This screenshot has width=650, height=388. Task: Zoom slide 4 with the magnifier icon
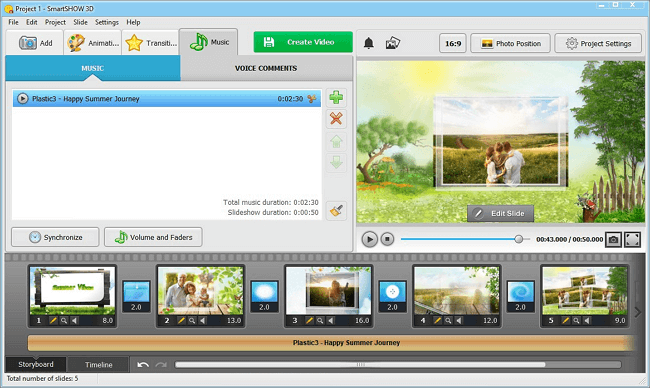(448, 320)
